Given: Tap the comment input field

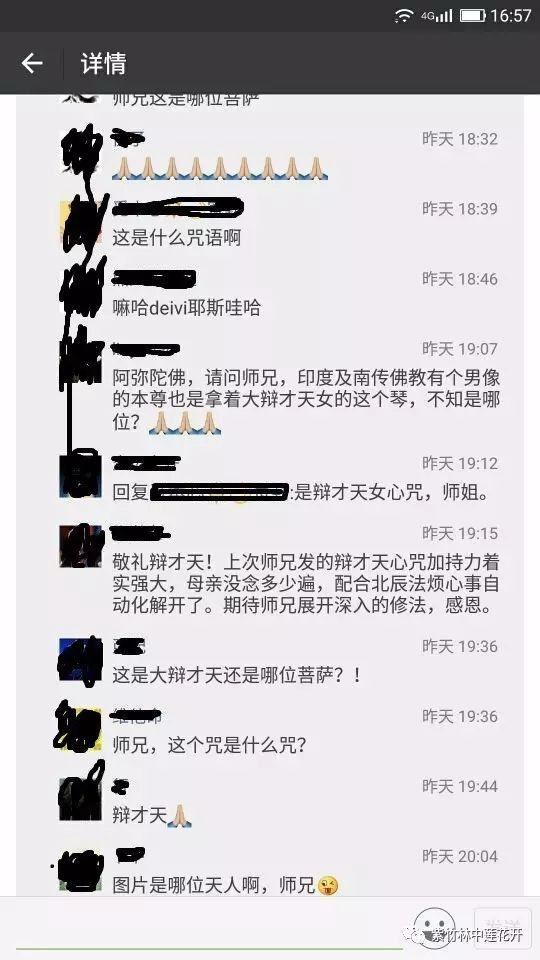Looking at the screenshot, I should 208,929.
